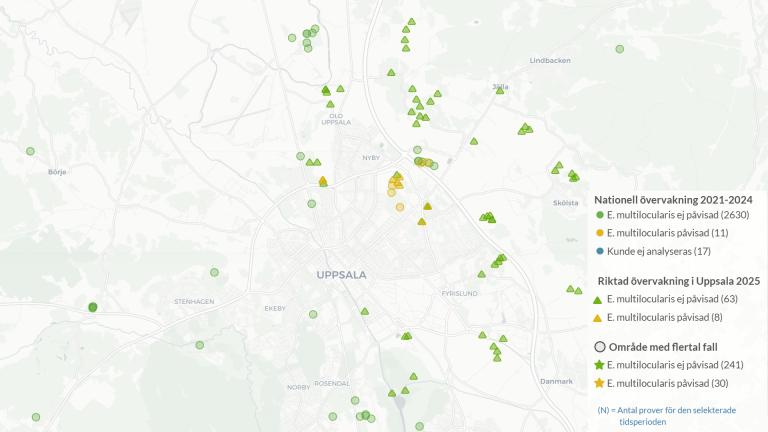Click the dark green circle marker near Stenhagen
The height and width of the screenshot is (432, 768).
(x=93, y=308)
